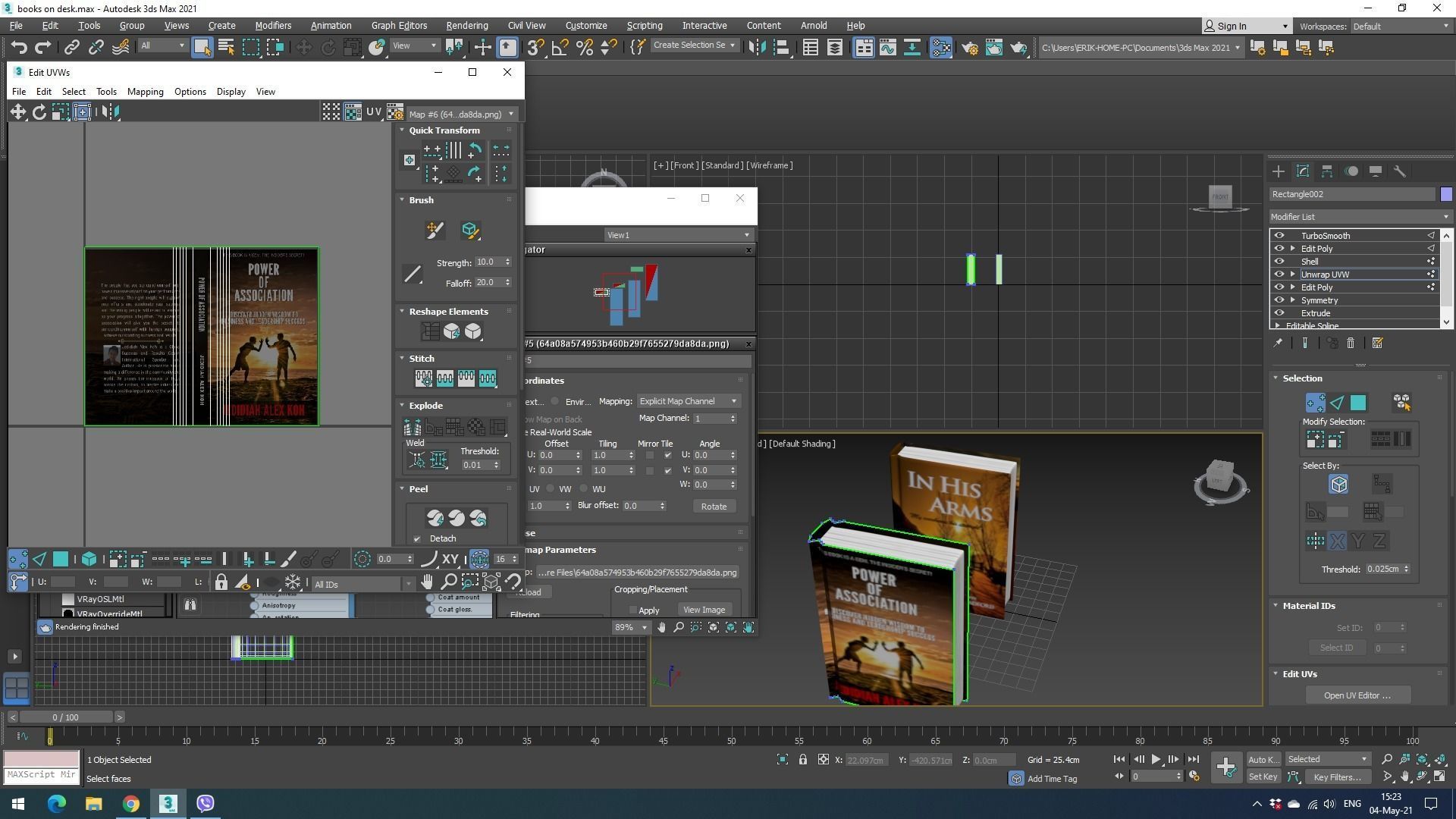Click Mirror tool in main toolbar
The width and height of the screenshot is (1456, 819).
pyautogui.click(x=757, y=48)
